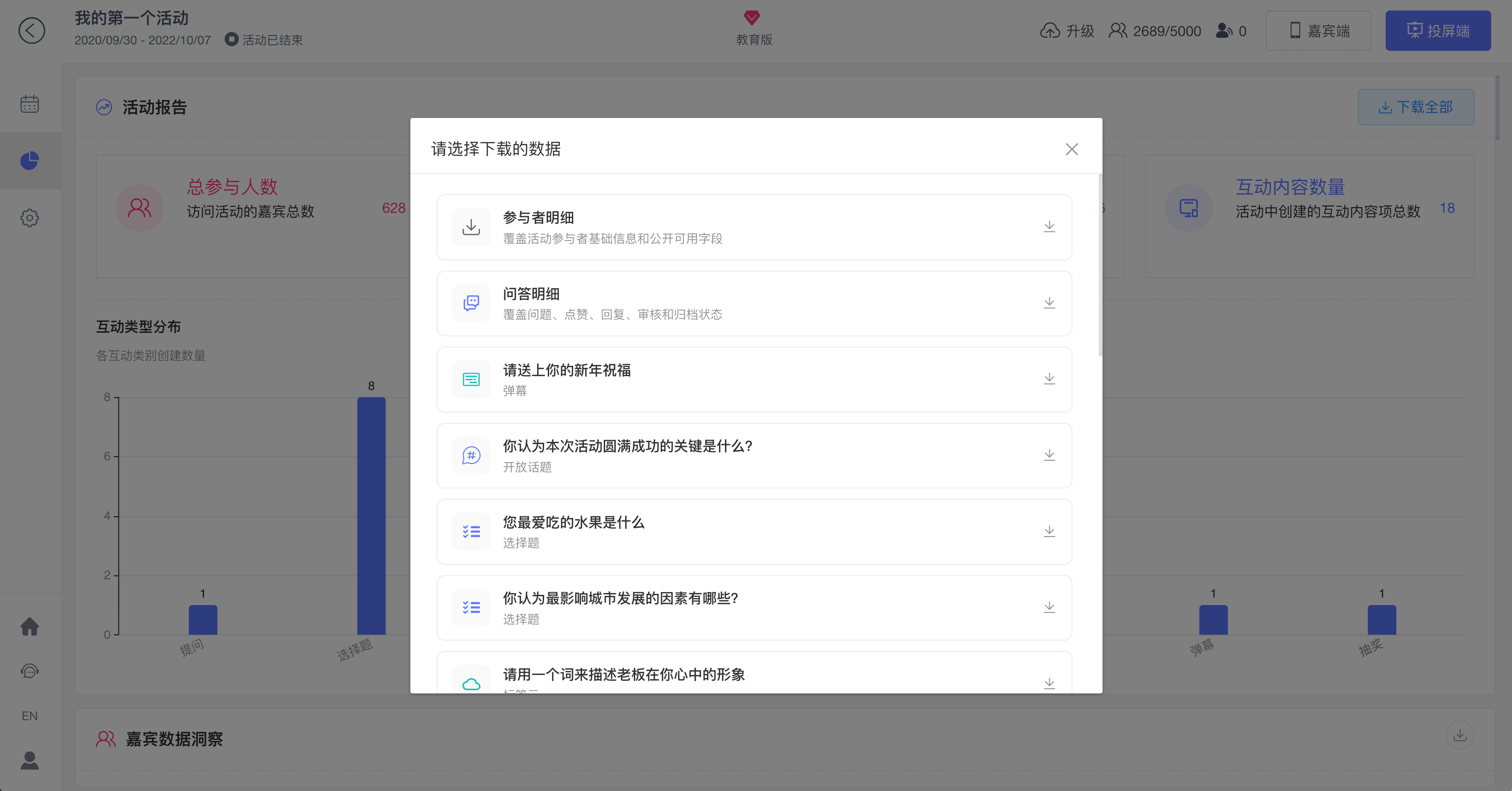
Task: Click the 活动已结束 status label
Action: point(264,40)
